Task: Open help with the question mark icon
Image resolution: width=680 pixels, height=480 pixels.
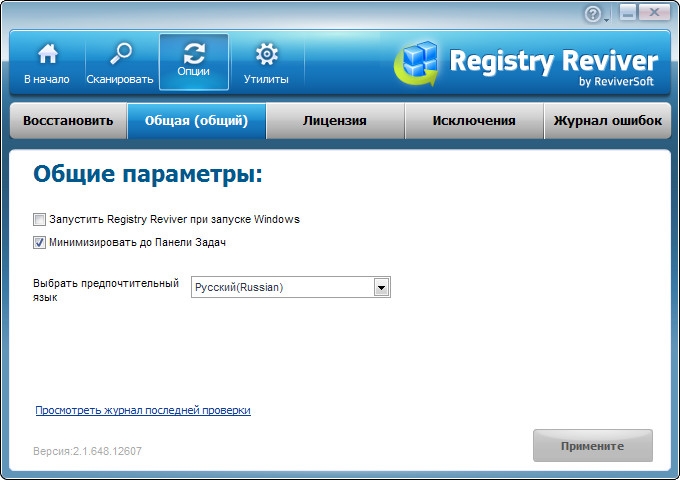Action: 593,14
